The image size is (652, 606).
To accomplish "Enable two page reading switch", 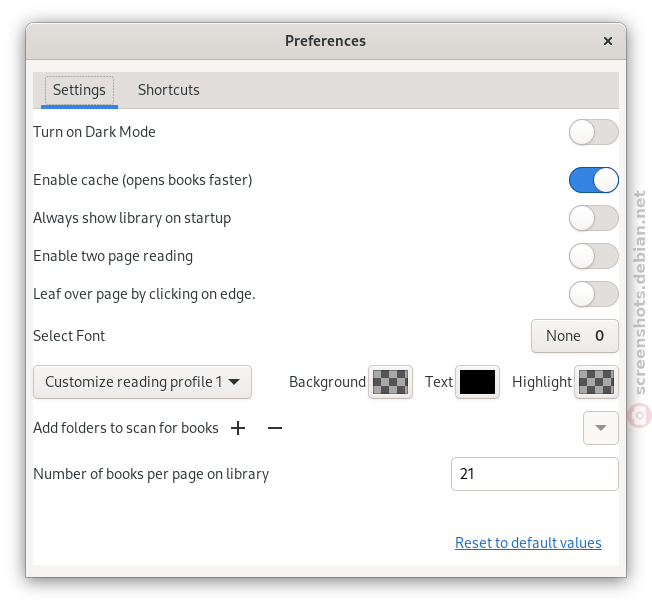I will pyautogui.click(x=593, y=256).
